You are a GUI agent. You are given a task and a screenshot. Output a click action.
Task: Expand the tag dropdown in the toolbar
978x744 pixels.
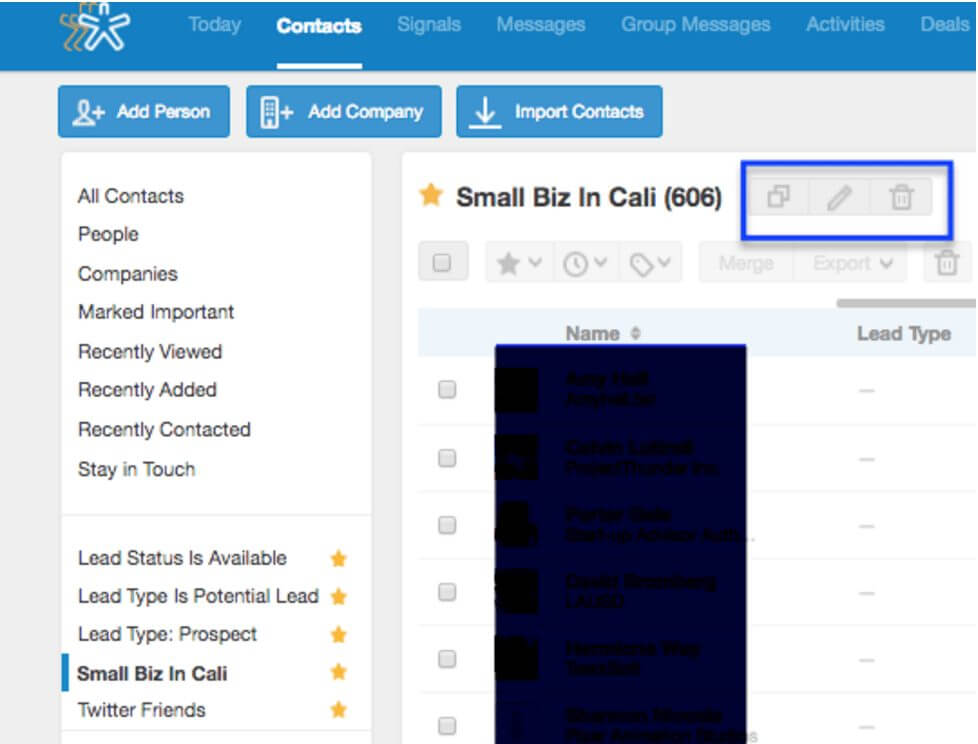[649, 264]
